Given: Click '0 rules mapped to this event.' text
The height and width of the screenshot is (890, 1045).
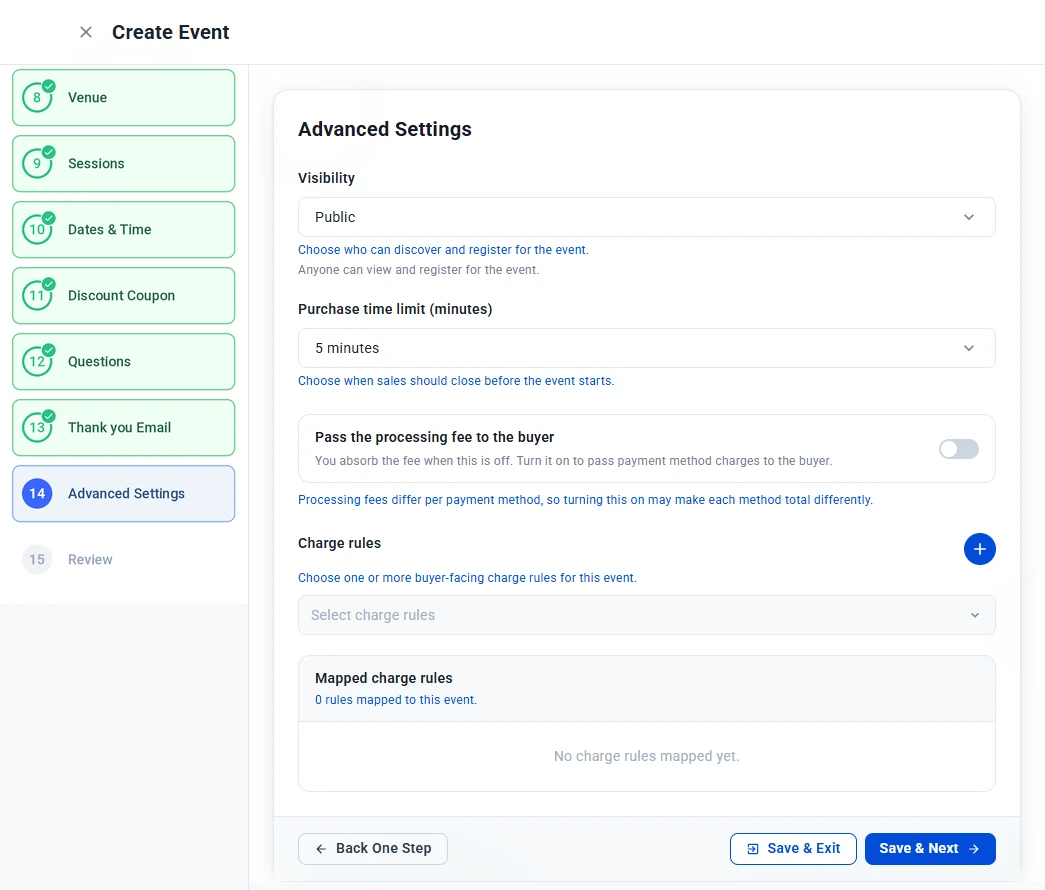Looking at the screenshot, I should [x=396, y=700].
